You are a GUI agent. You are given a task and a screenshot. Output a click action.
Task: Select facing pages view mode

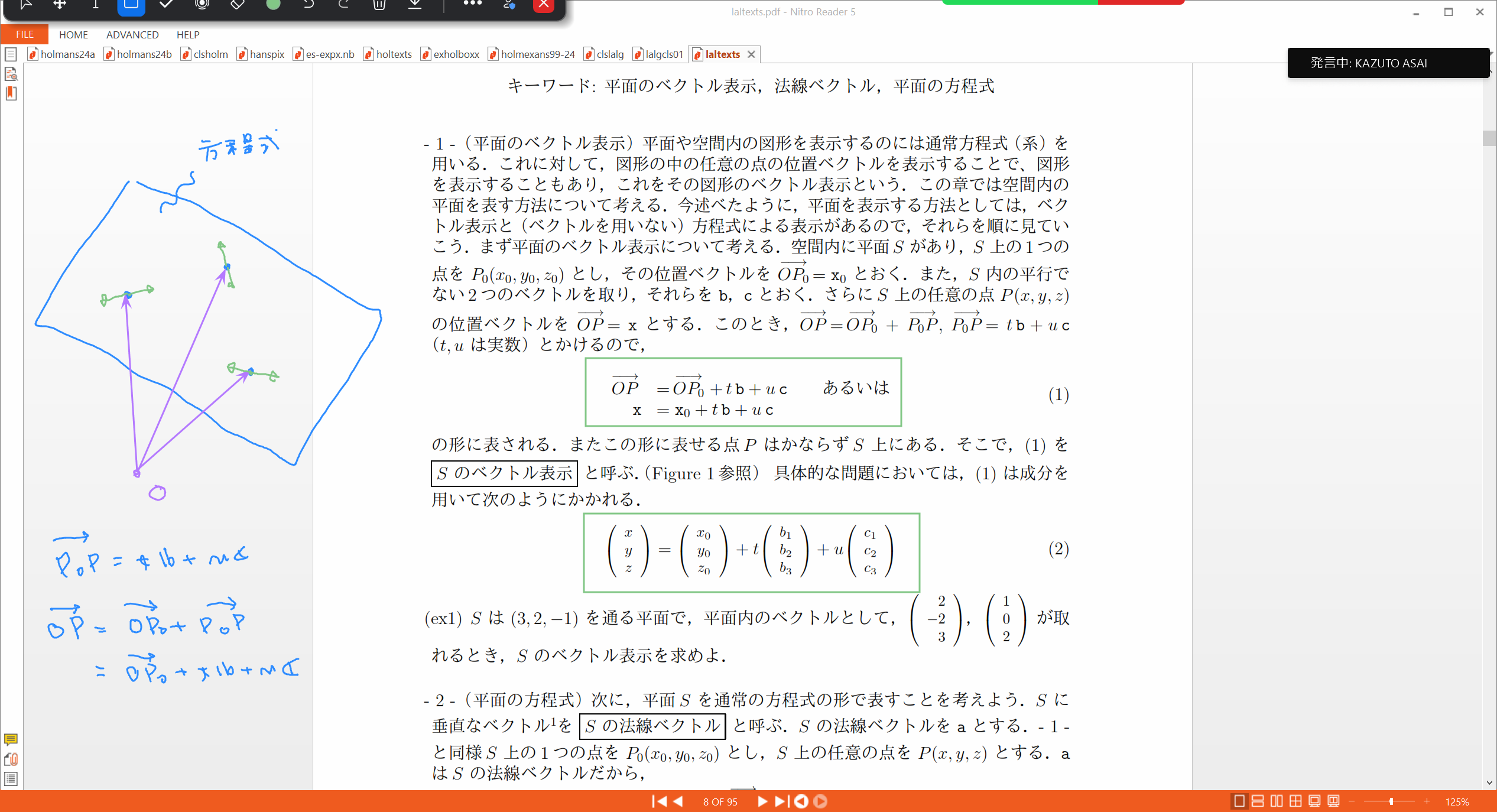point(1277,801)
